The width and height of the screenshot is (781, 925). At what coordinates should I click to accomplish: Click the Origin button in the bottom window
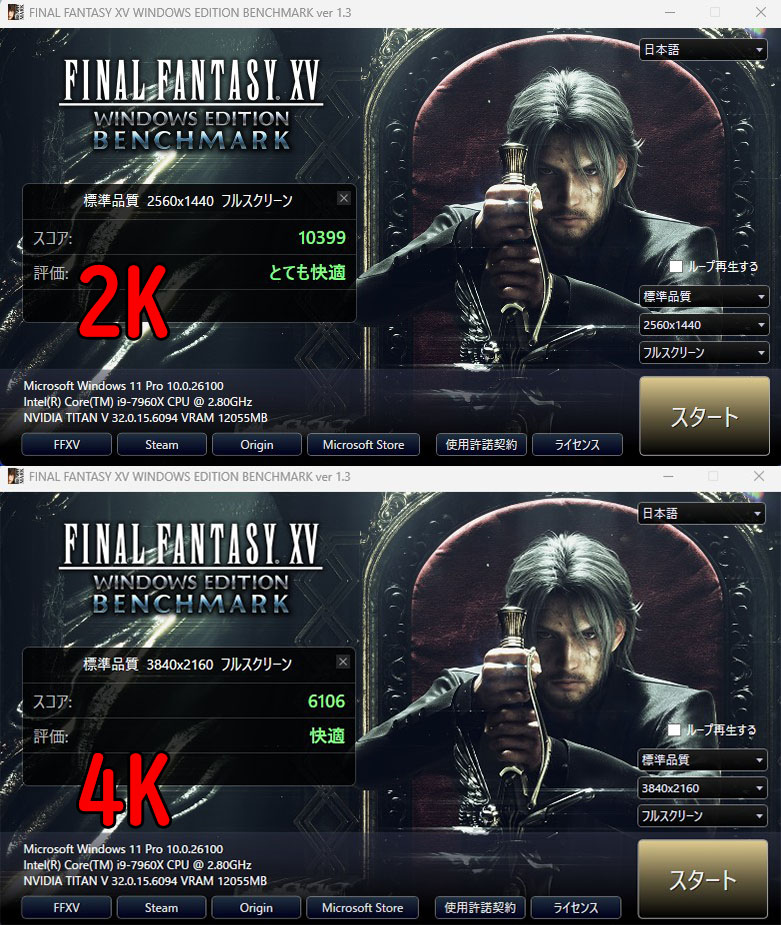(x=256, y=908)
